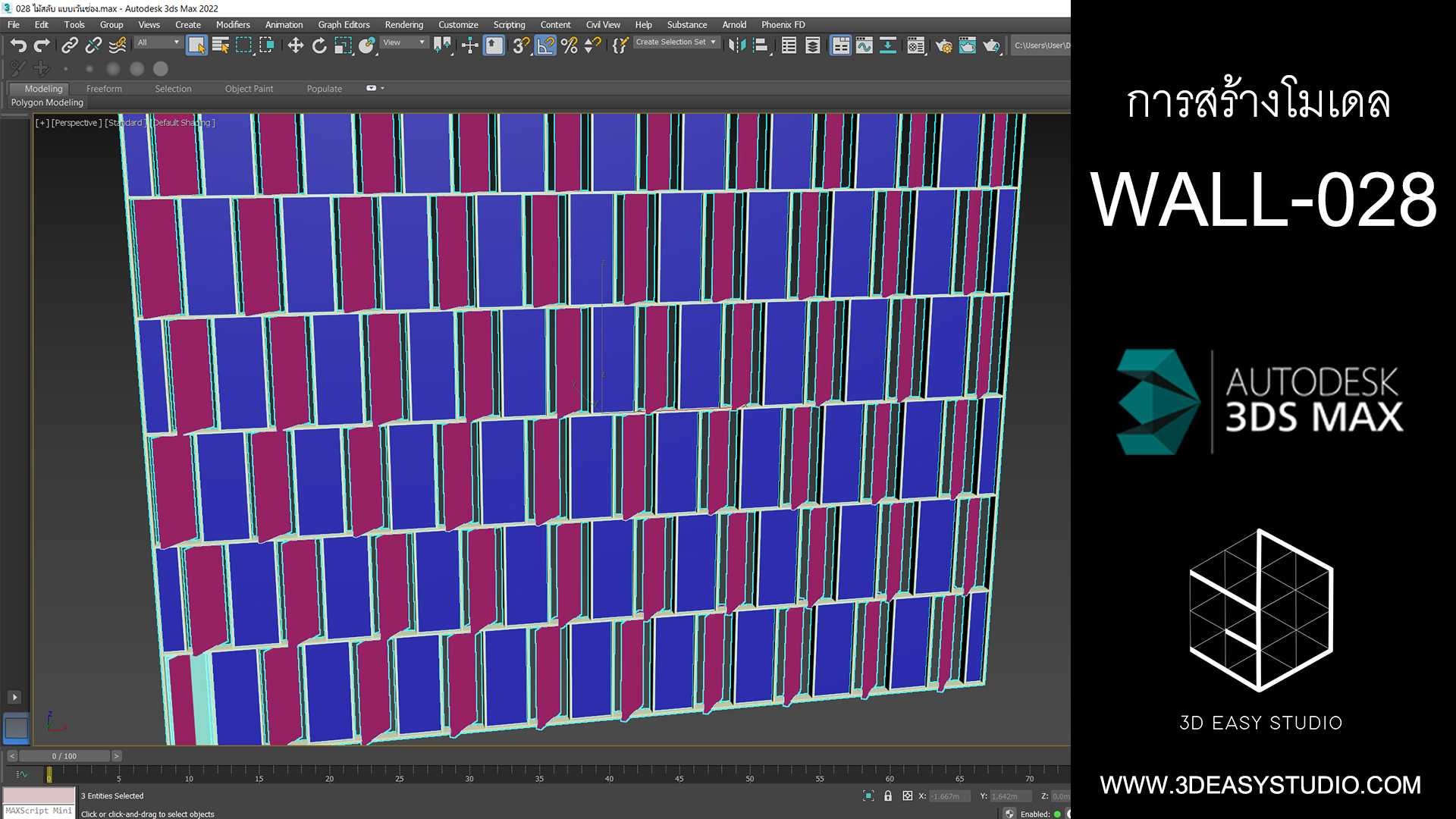Toggle the Selection Lock padlock
The image size is (1456, 819).
[888, 796]
